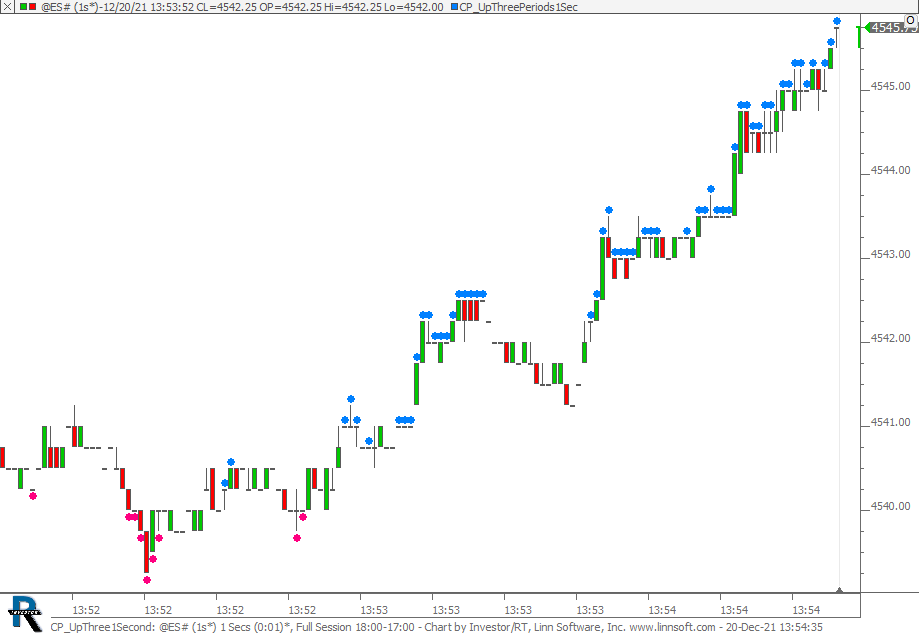Click the 4544.00 price scale label

tap(890, 170)
